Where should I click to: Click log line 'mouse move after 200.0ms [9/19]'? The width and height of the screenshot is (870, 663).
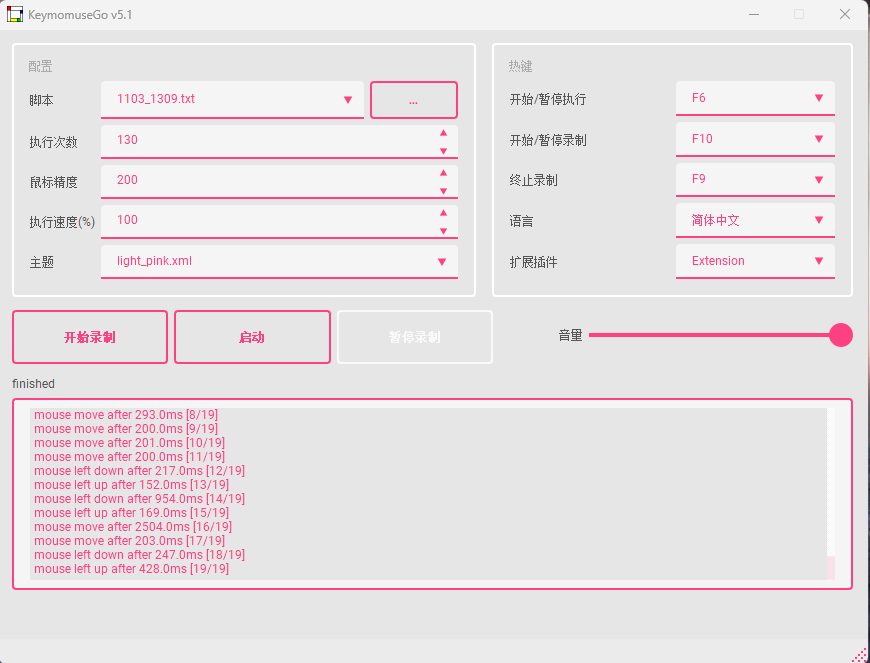tap(126, 429)
